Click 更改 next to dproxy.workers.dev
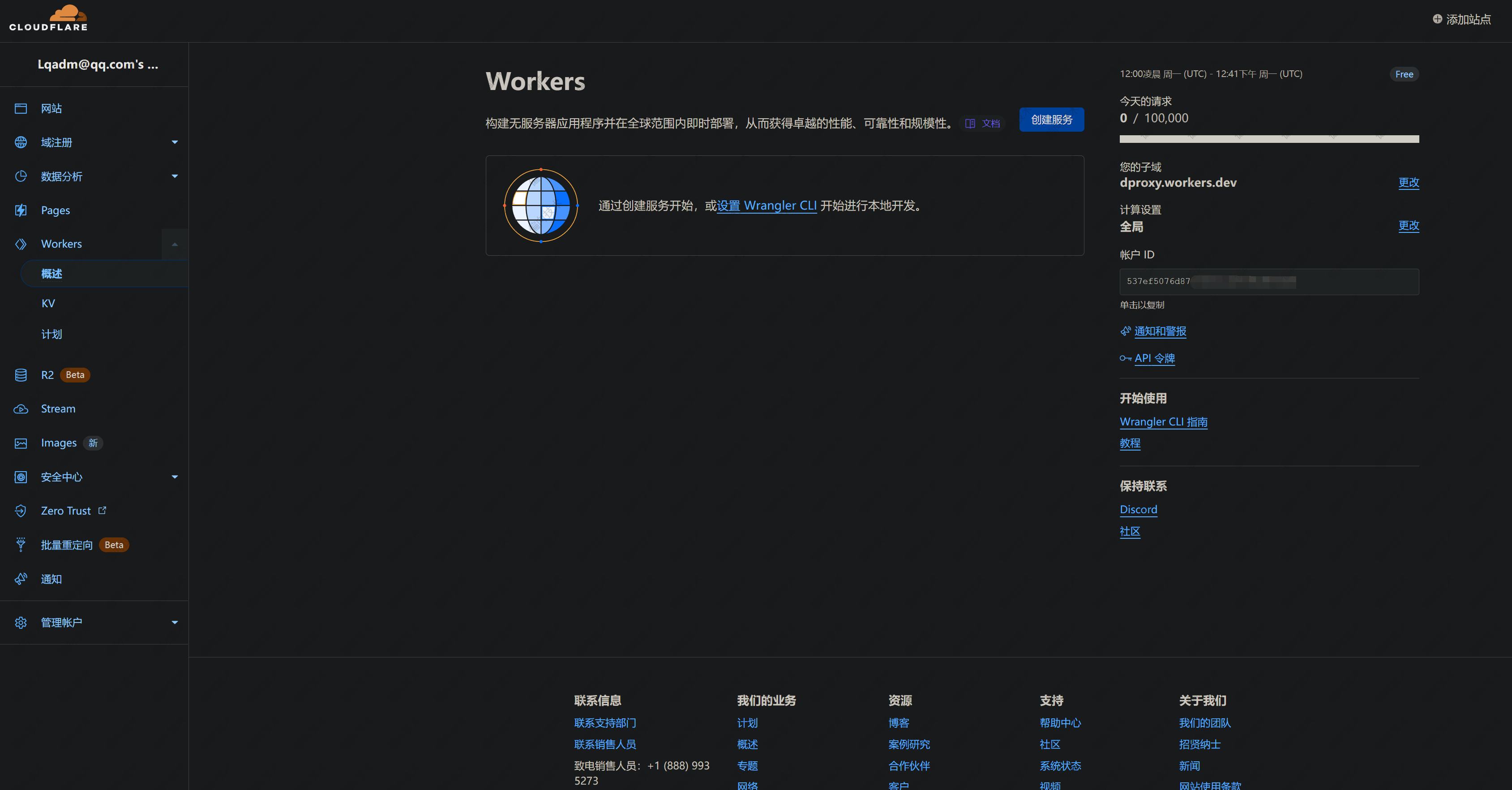Viewport: 1512px width, 790px height. (1408, 183)
